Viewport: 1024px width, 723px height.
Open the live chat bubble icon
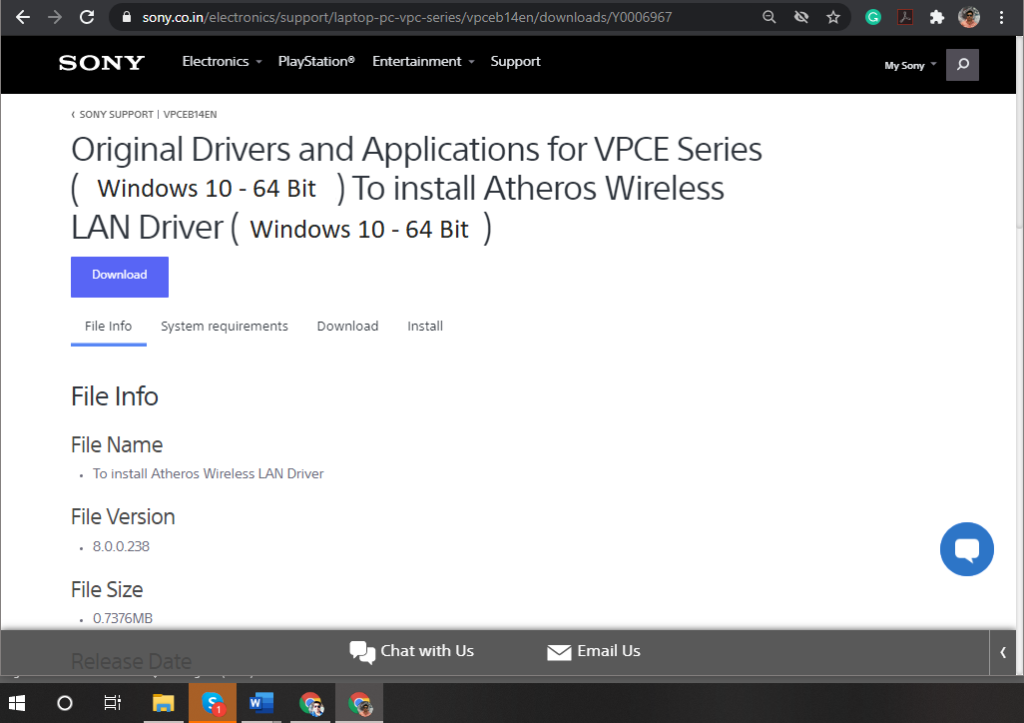(966, 549)
